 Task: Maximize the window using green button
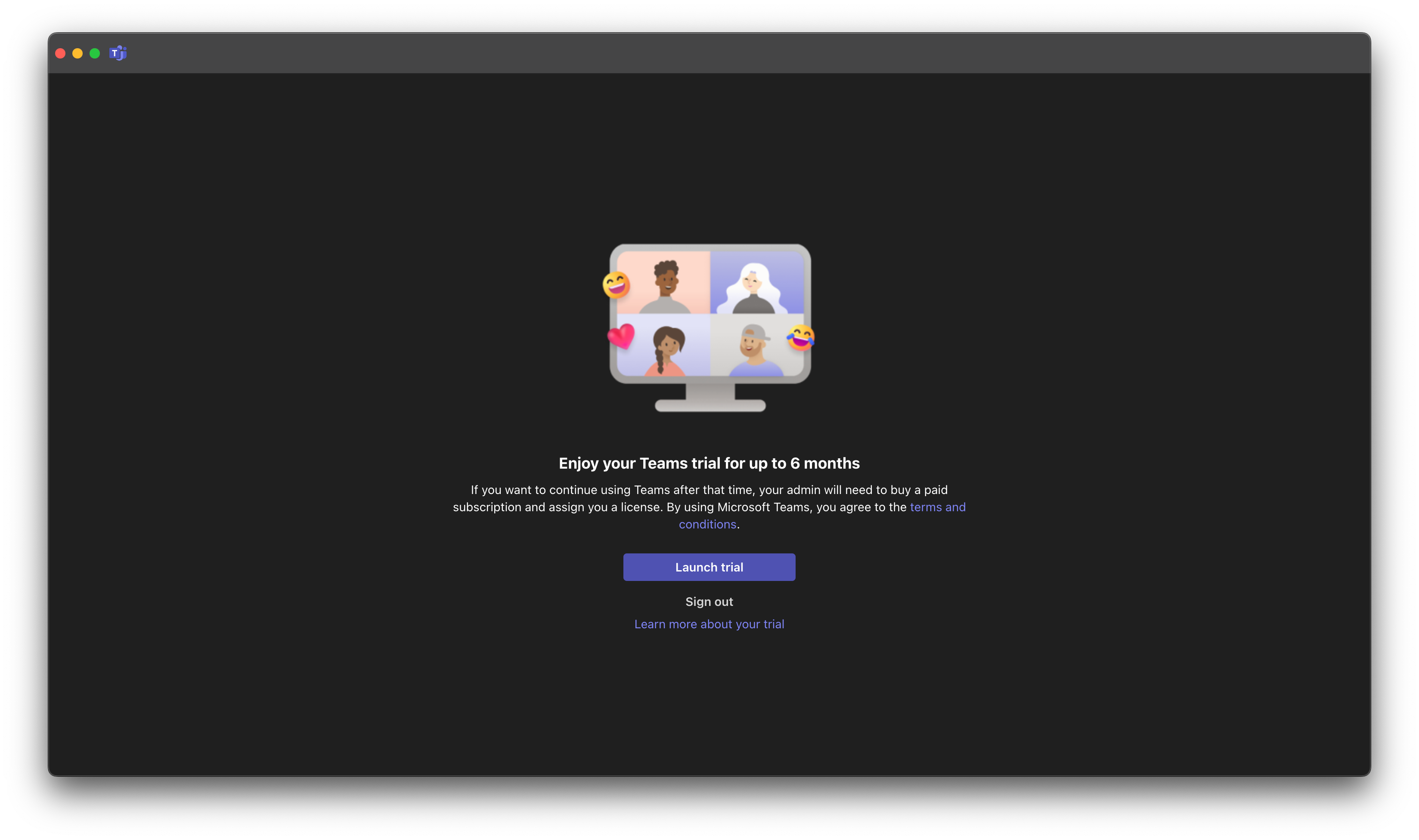click(95, 53)
